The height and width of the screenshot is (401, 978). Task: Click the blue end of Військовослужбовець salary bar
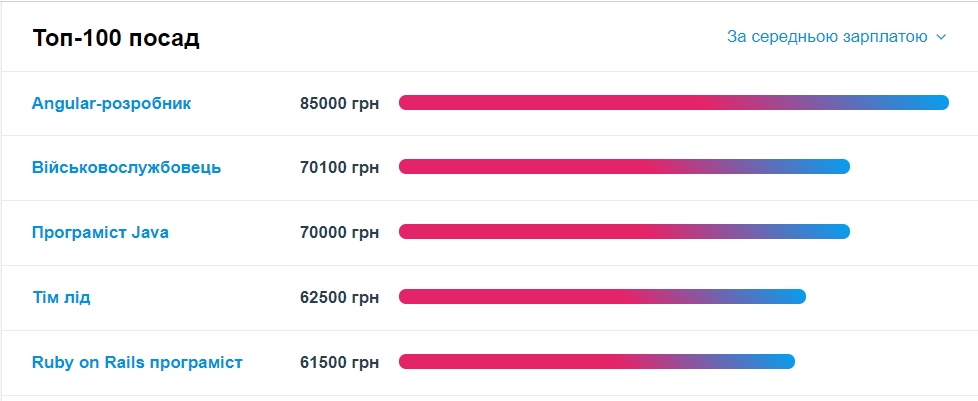pos(840,167)
